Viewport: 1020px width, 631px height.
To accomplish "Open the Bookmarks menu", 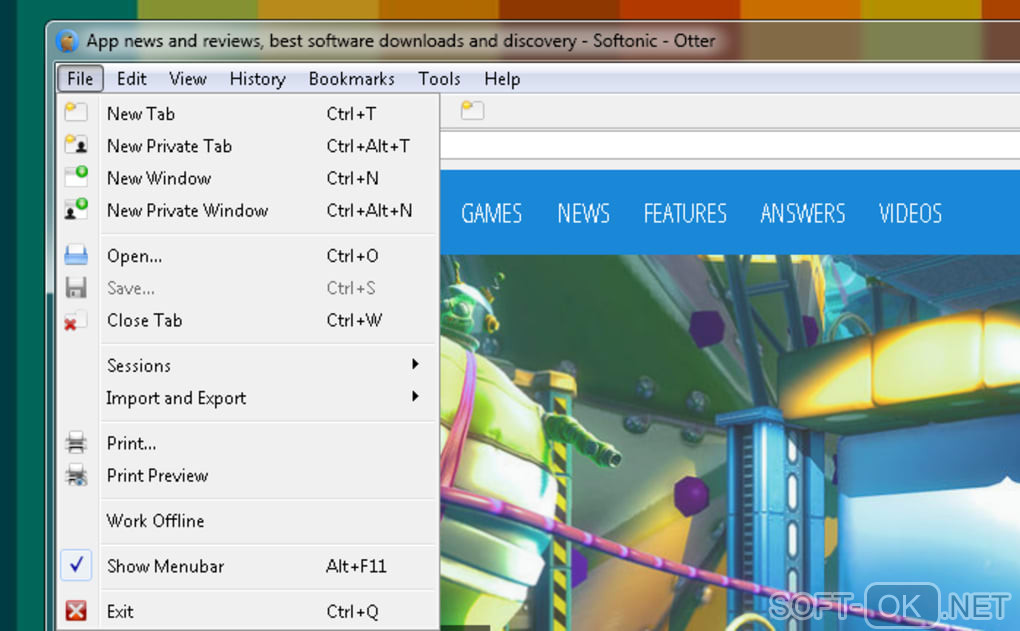I will click(352, 79).
